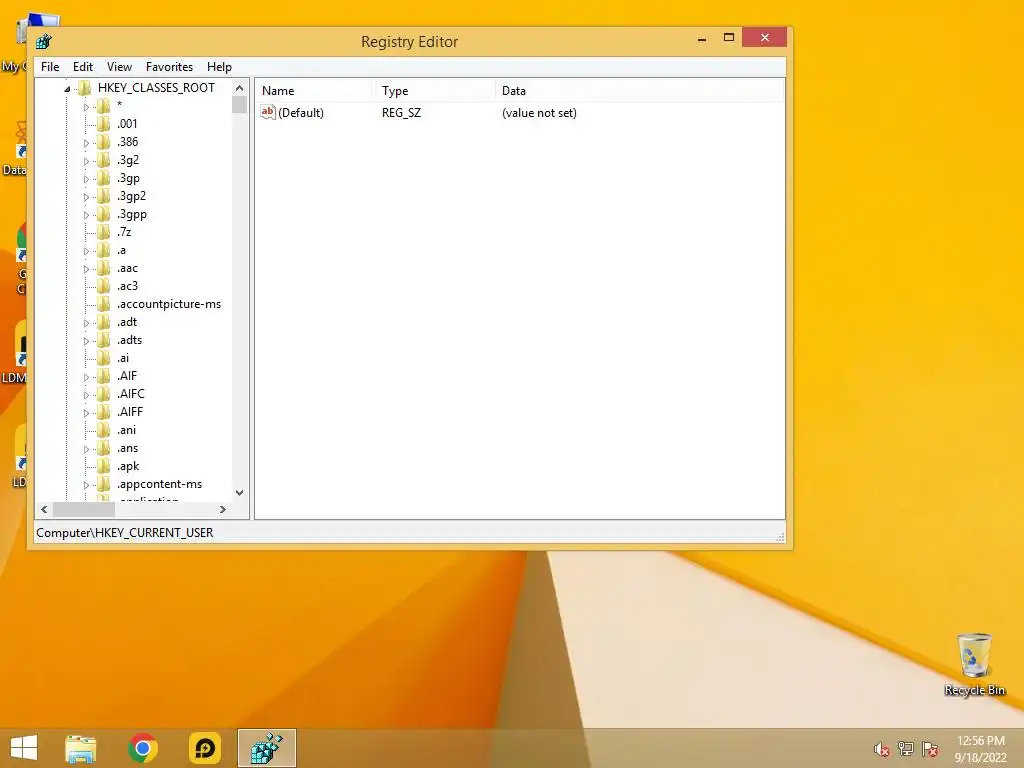Click the muted volume tray icon
1024x768 pixels.
click(x=881, y=749)
